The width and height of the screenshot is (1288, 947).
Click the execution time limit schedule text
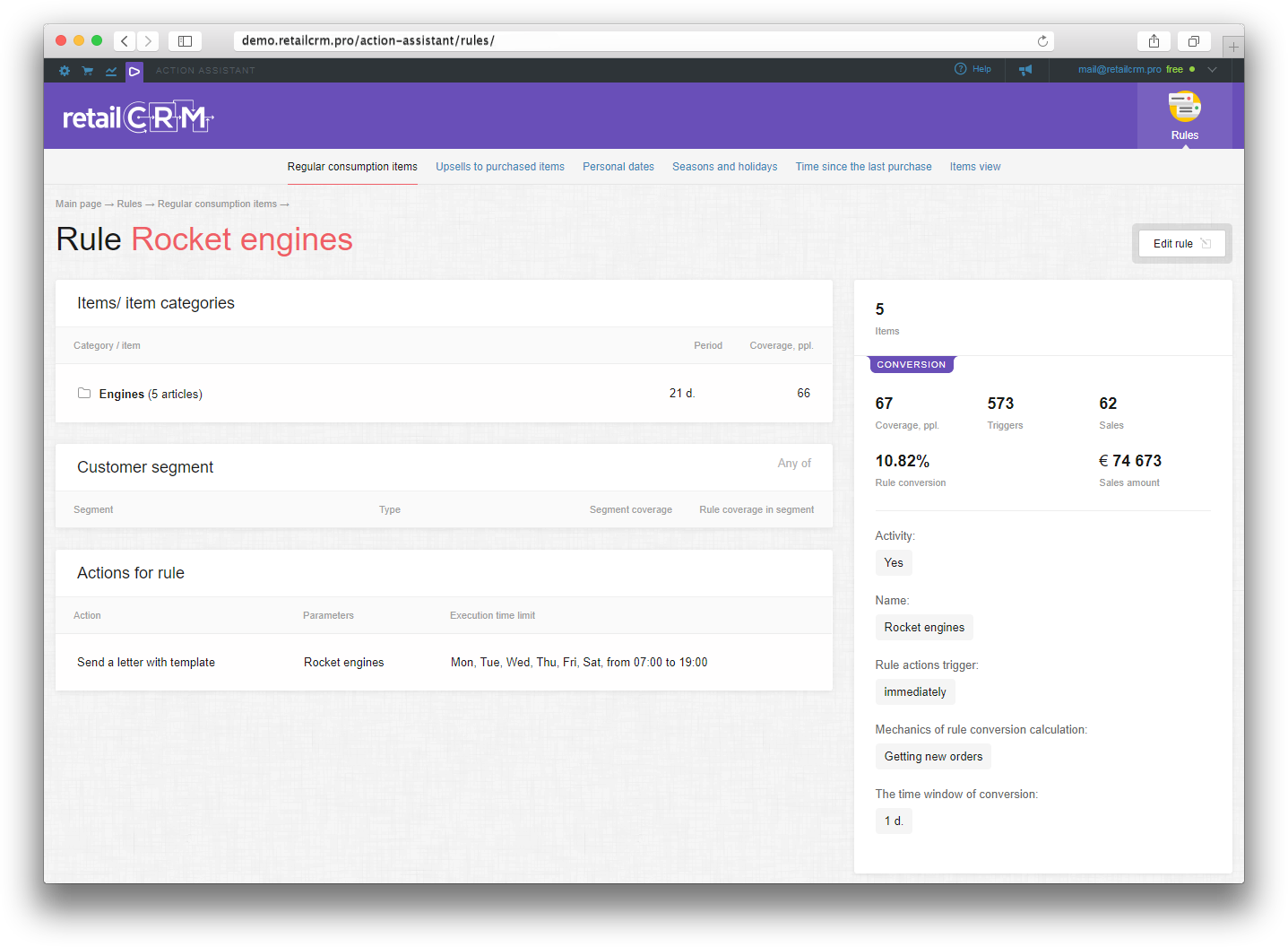(x=579, y=663)
